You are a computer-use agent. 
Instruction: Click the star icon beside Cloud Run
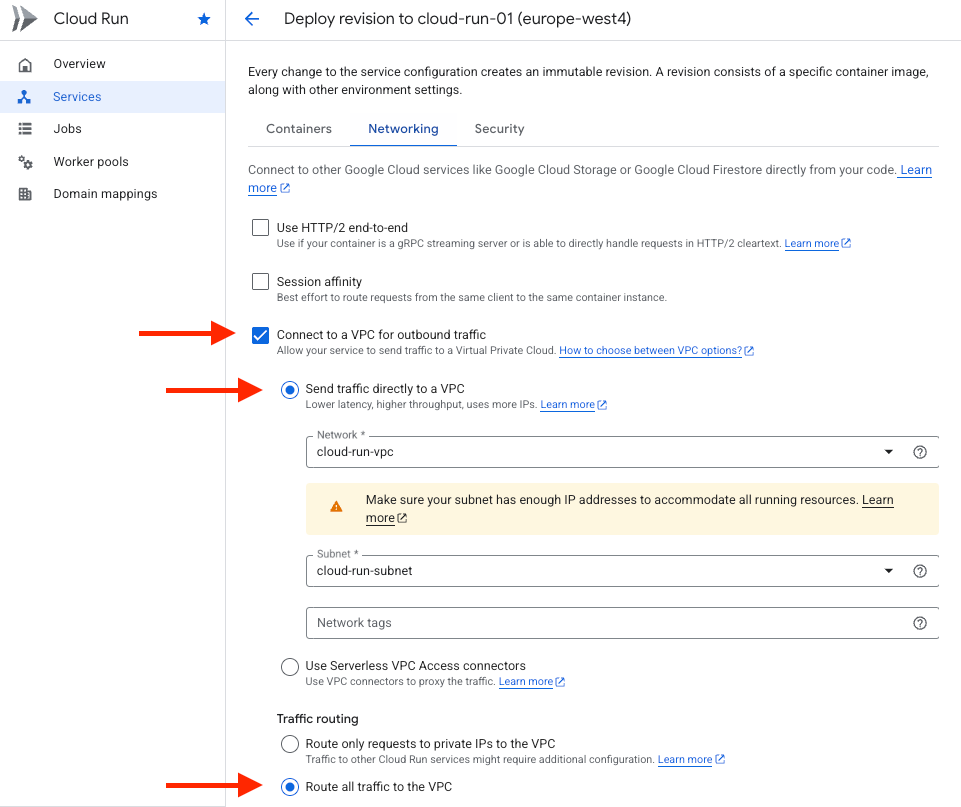tap(204, 19)
